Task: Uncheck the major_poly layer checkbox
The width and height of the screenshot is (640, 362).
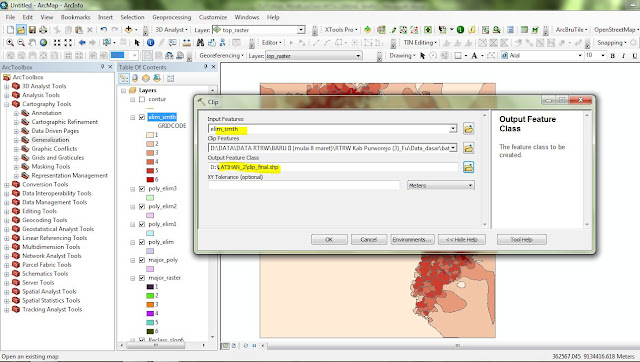Action: click(x=142, y=260)
